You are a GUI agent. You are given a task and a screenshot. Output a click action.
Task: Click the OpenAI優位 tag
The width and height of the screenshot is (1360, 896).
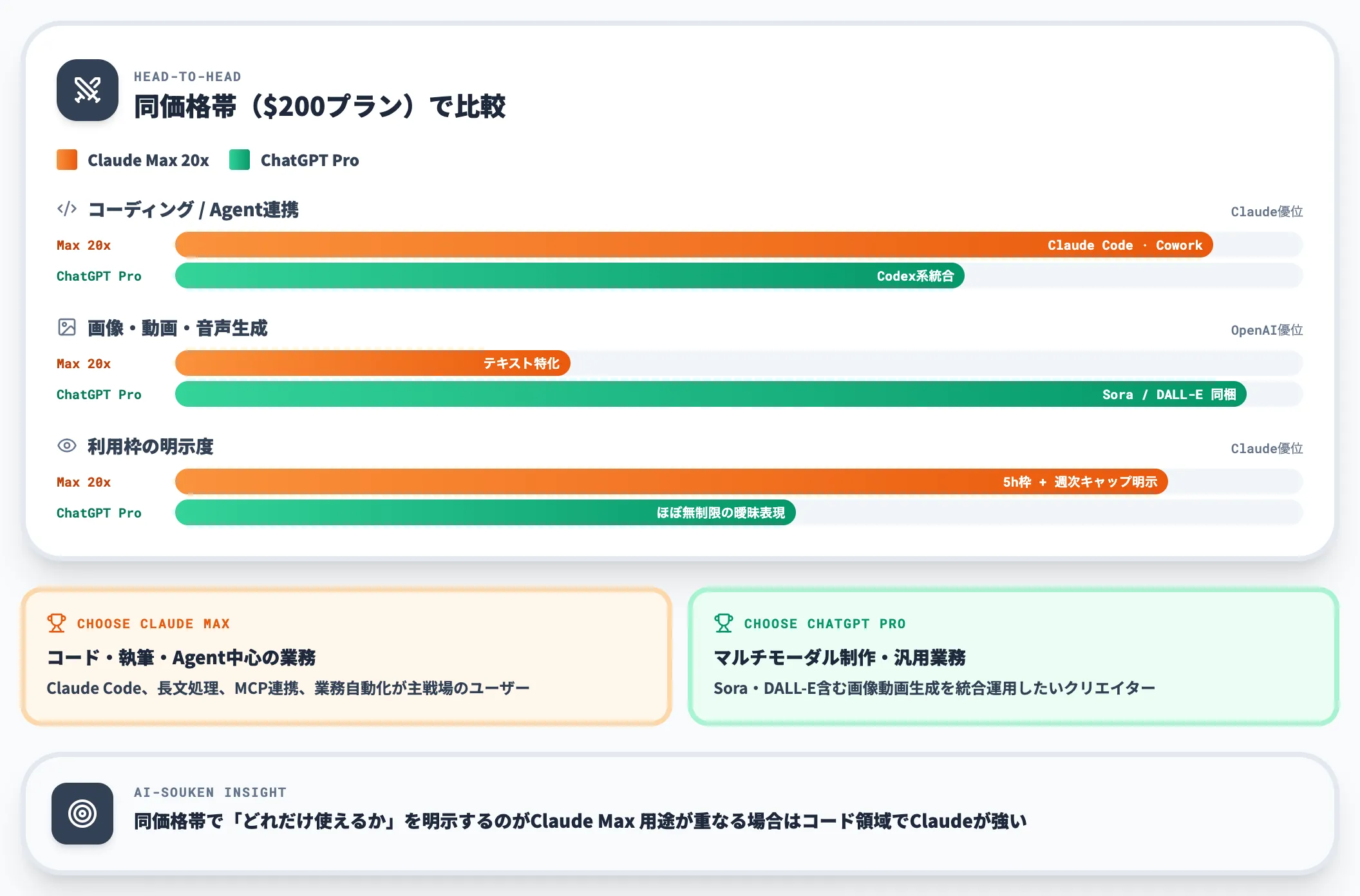(1267, 330)
